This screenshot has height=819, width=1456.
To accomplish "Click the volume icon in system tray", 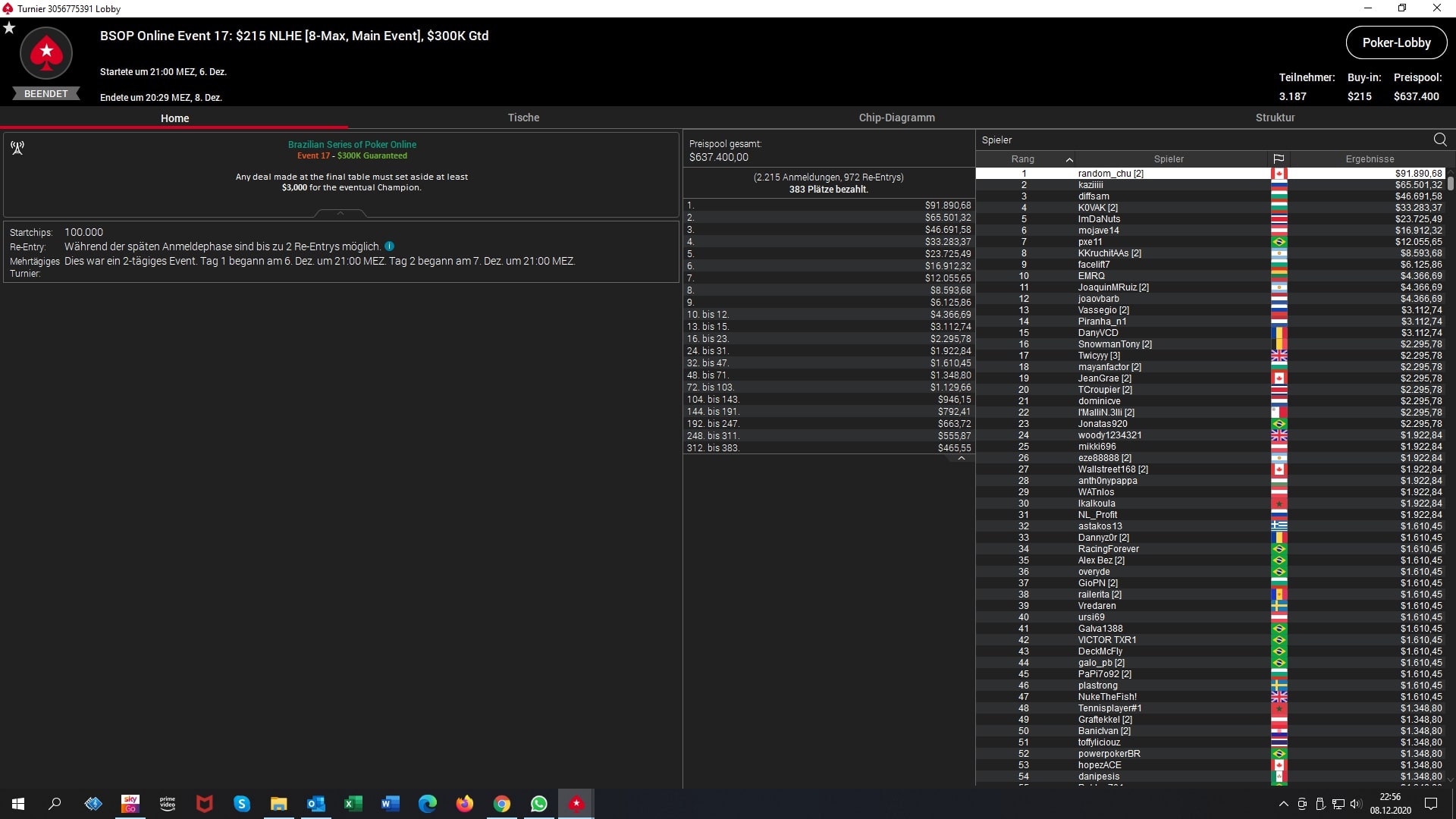I will (x=1356, y=804).
